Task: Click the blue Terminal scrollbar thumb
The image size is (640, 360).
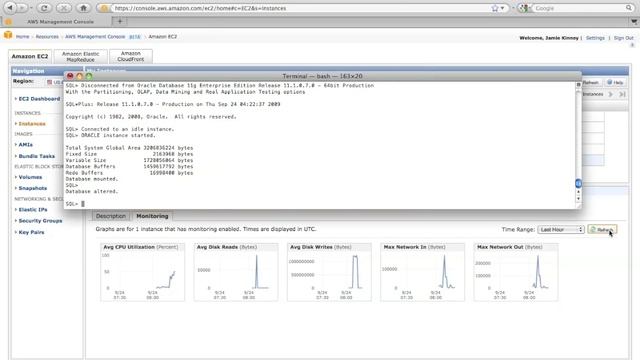Action: (x=578, y=183)
